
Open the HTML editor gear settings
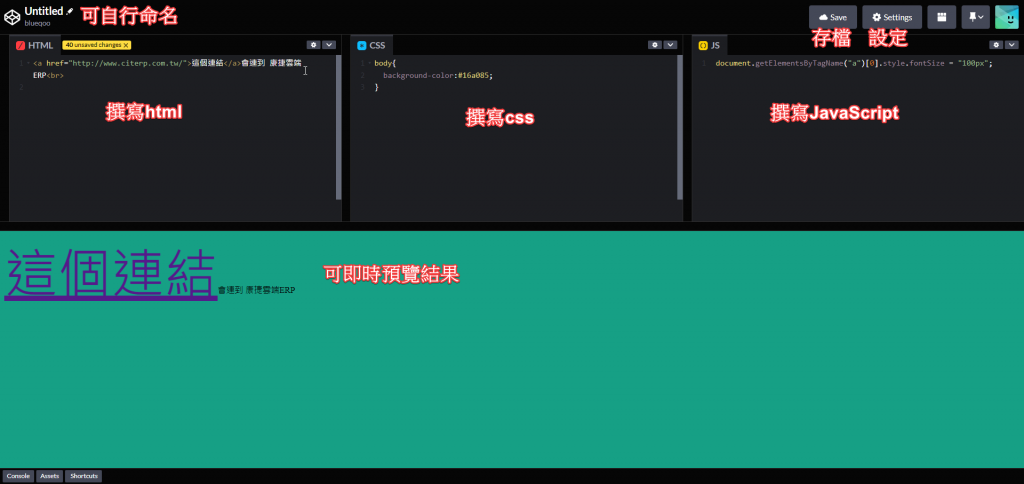[313, 45]
